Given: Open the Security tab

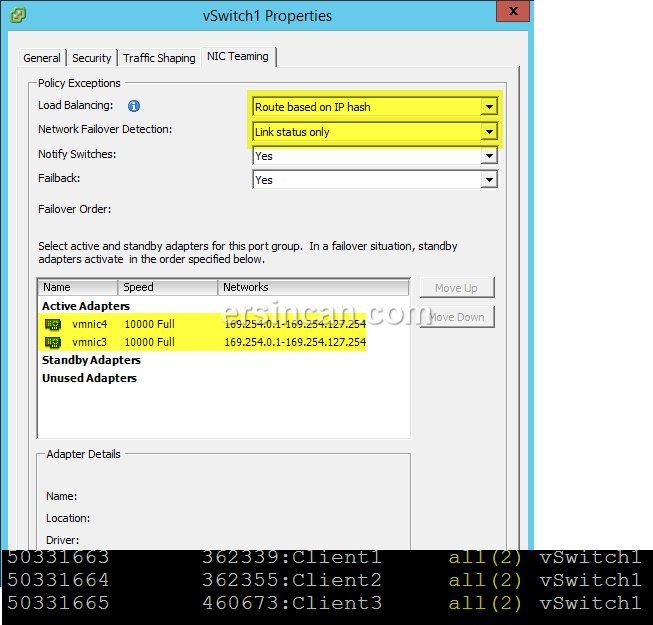Looking at the screenshot, I should [92, 58].
